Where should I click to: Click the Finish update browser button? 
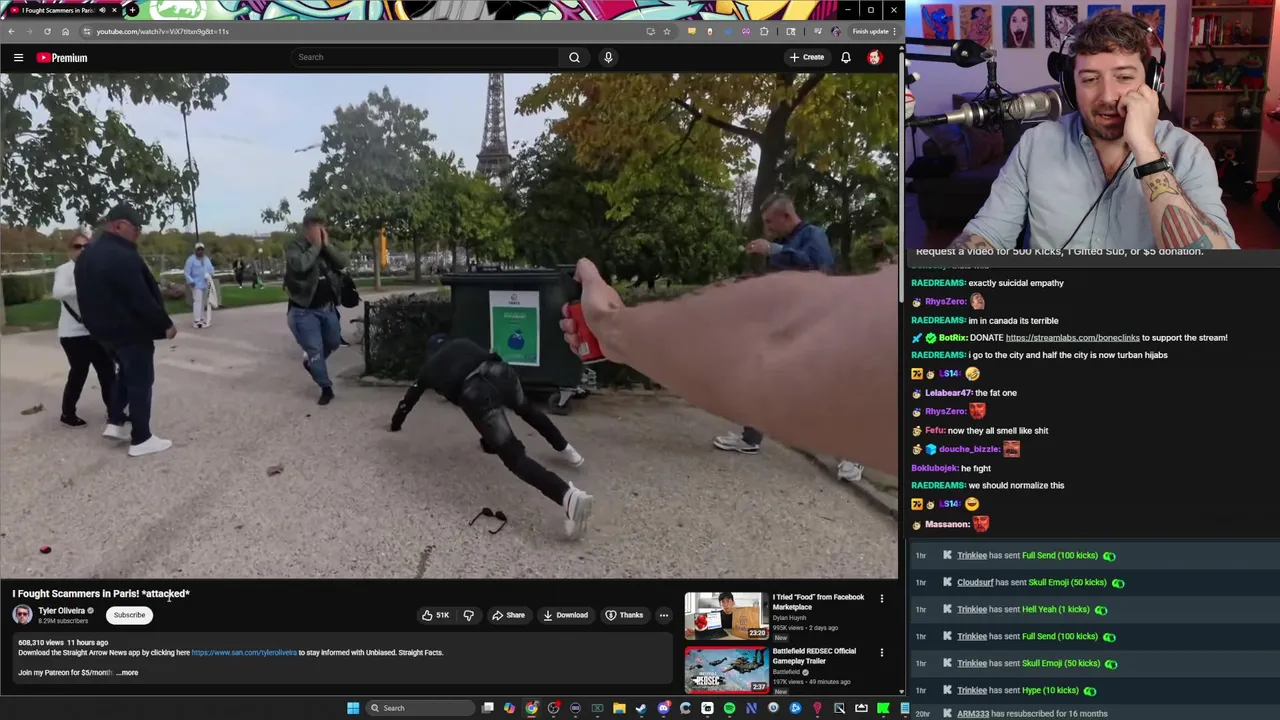click(872, 31)
